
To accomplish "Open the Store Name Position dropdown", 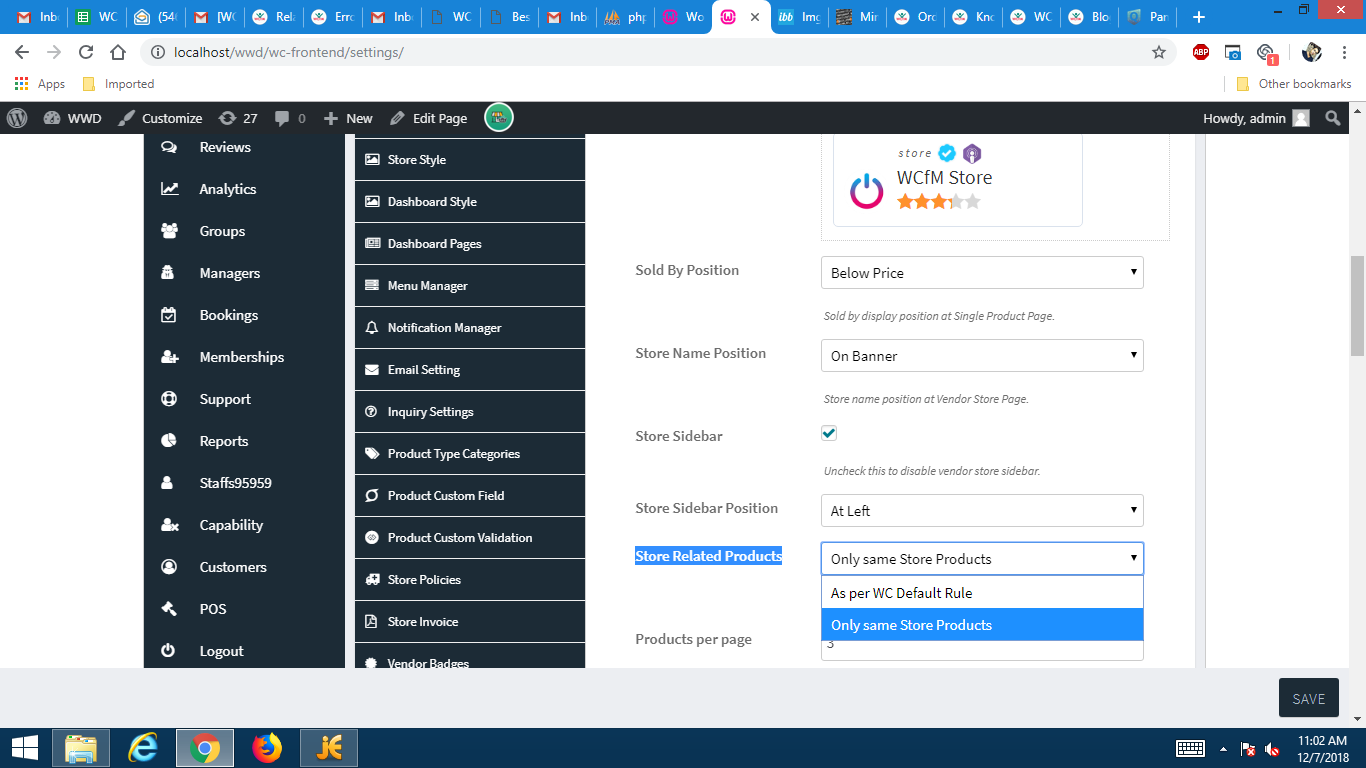I will [982, 356].
